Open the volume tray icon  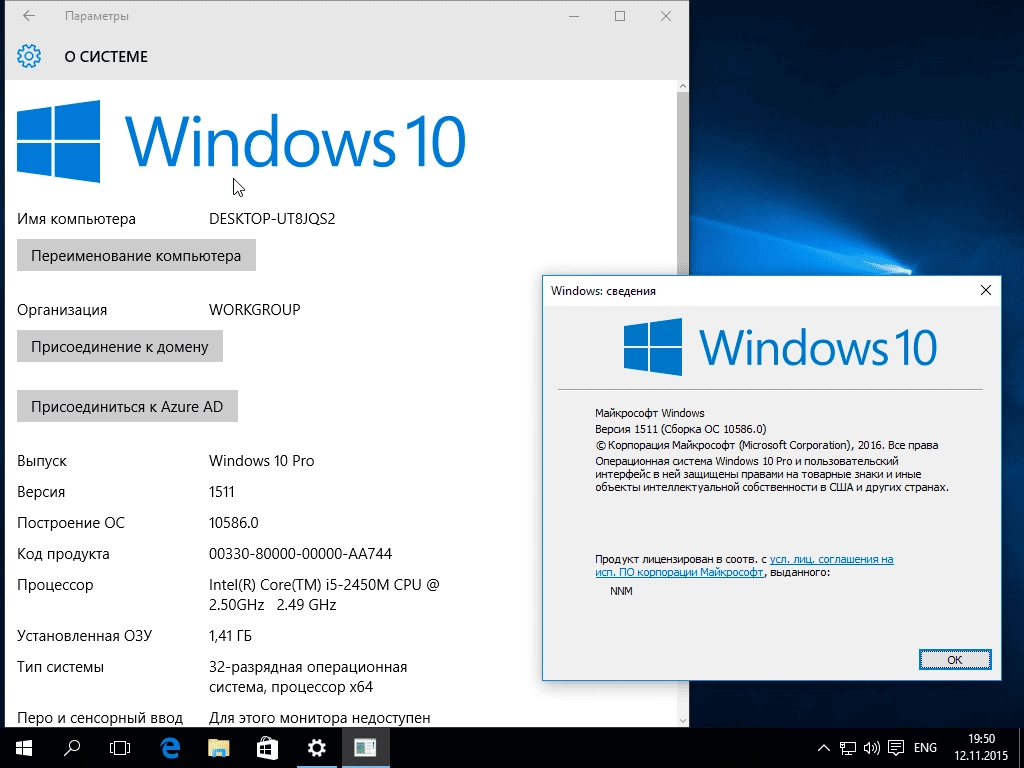[872, 748]
